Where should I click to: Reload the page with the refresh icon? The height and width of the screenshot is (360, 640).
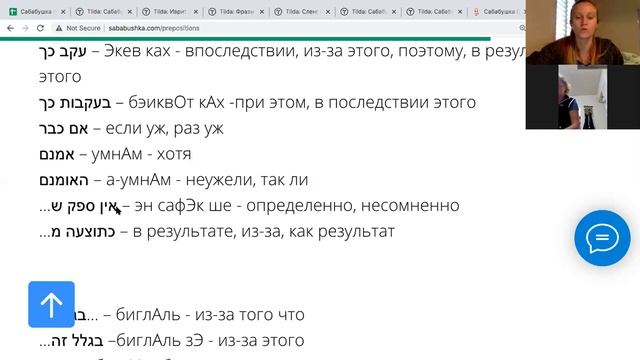tap(40, 28)
